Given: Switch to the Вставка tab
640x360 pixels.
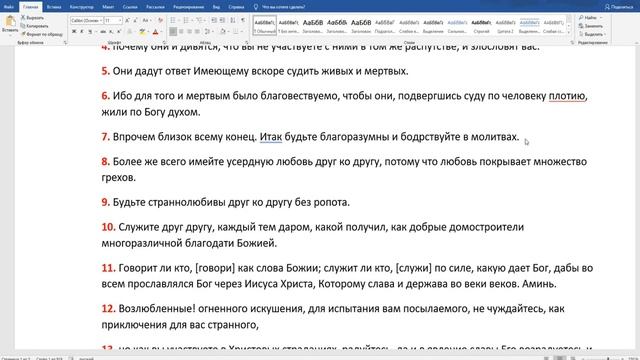Looking at the screenshot, I should (54, 7).
